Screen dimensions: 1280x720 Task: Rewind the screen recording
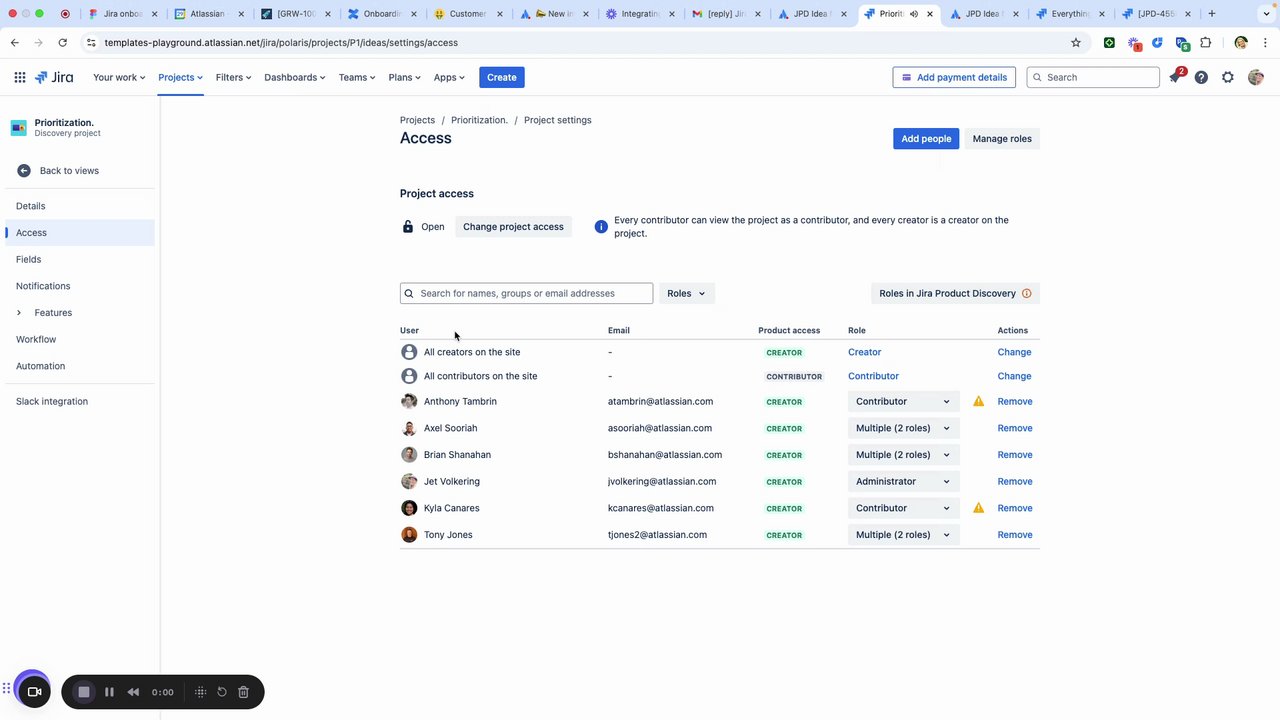(133, 692)
